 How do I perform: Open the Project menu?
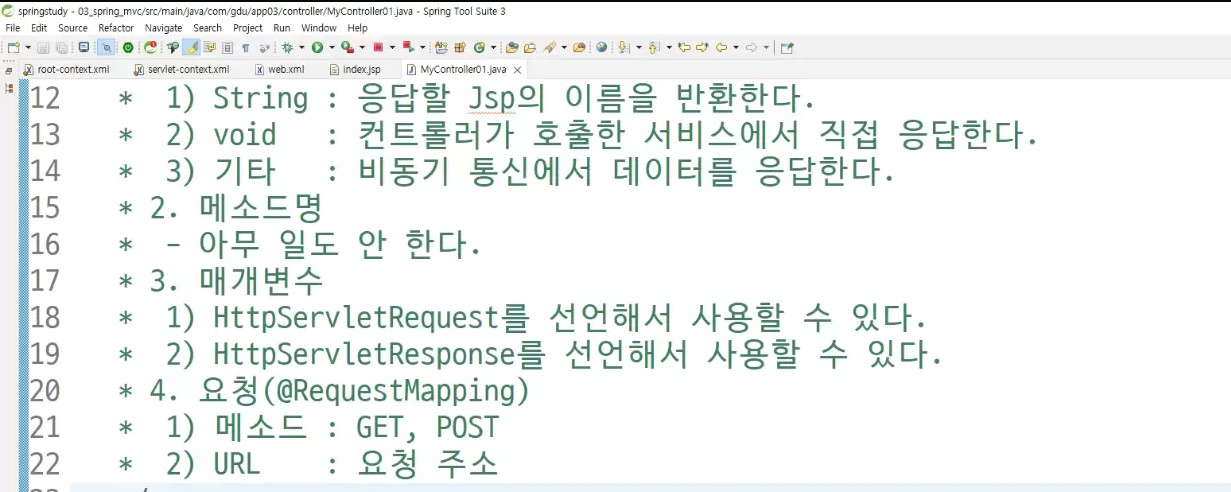(248, 28)
